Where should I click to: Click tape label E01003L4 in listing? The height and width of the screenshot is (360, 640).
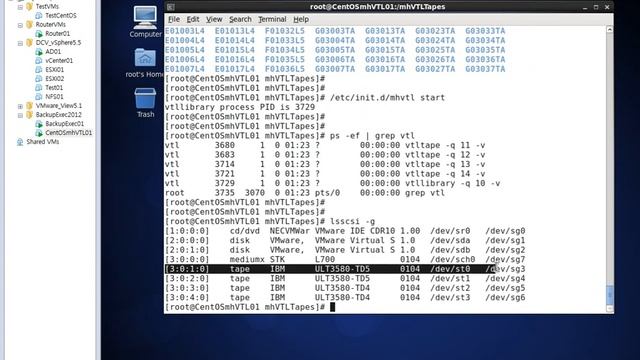184,31
